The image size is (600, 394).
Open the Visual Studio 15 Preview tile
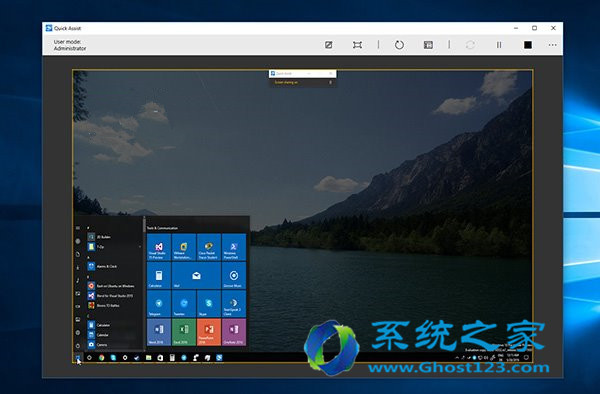[159, 247]
